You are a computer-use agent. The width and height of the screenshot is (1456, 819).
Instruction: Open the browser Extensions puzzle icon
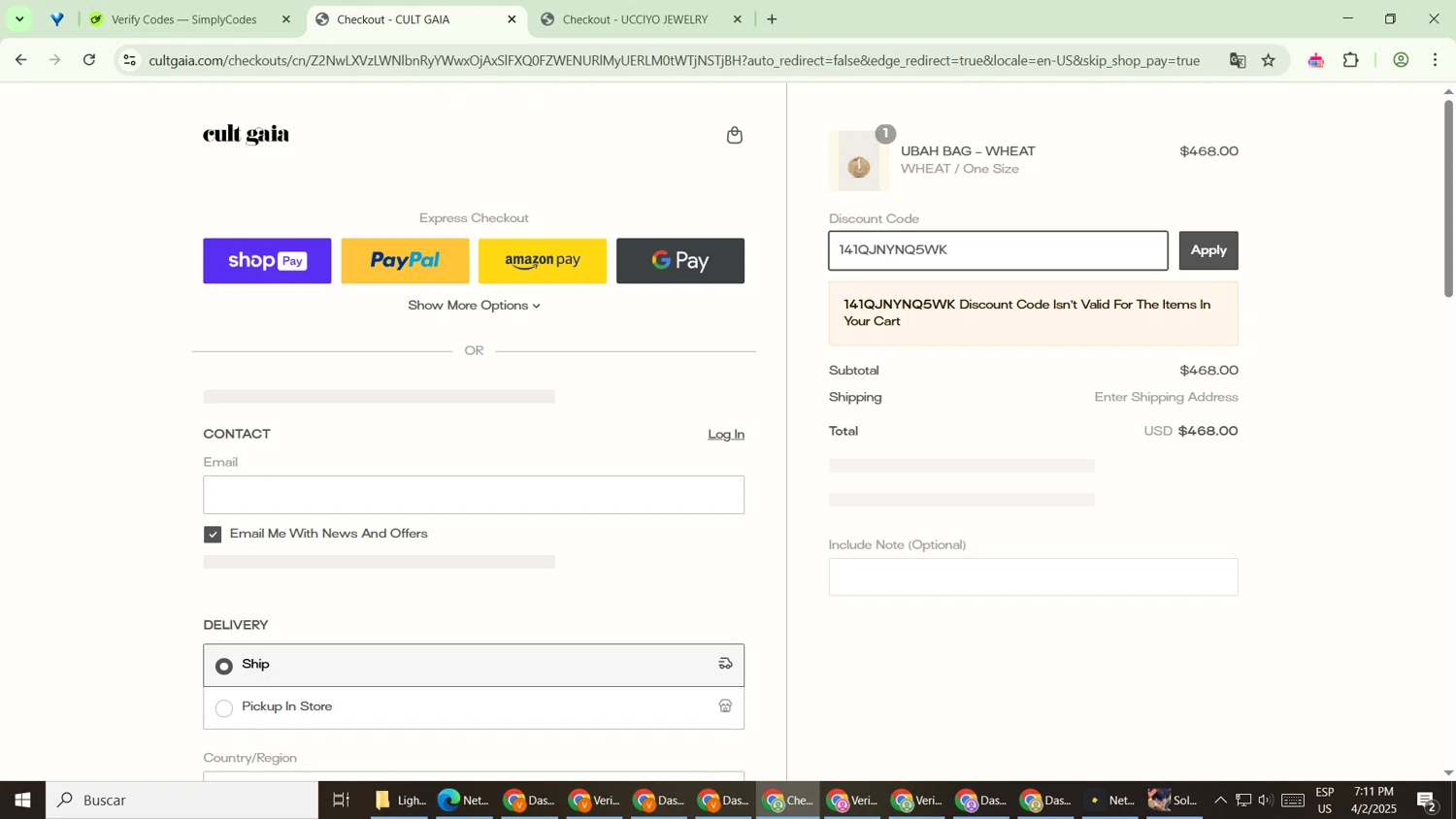pyautogui.click(x=1351, y=60)
